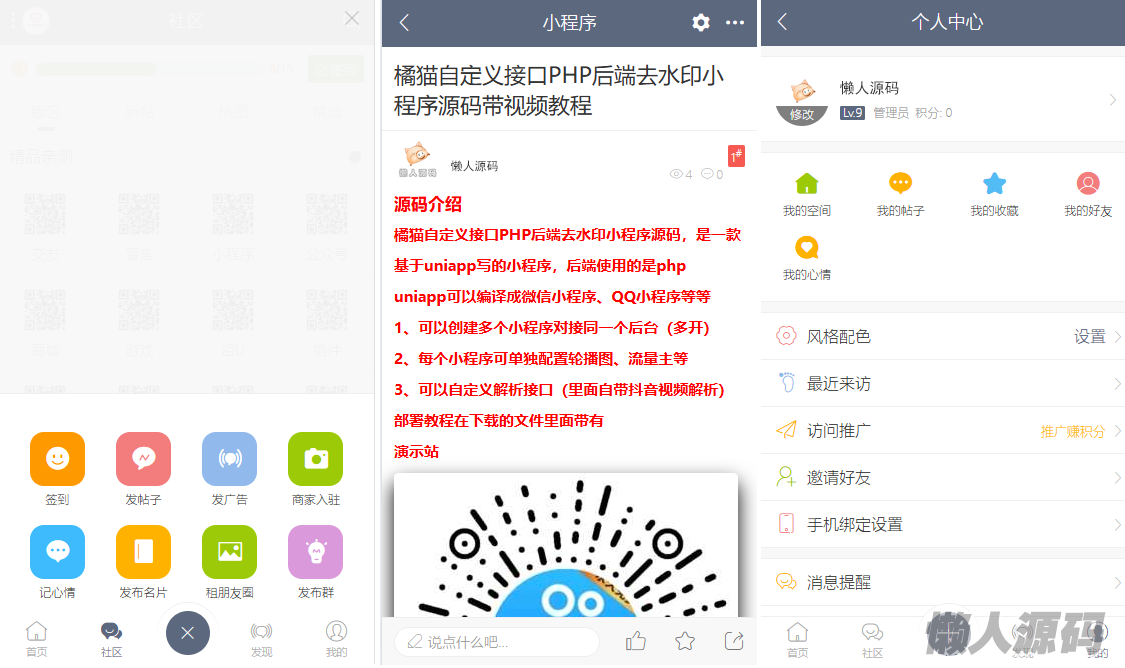
Task: Go back from the 个人中心 page
Action: tap(783, 22)
